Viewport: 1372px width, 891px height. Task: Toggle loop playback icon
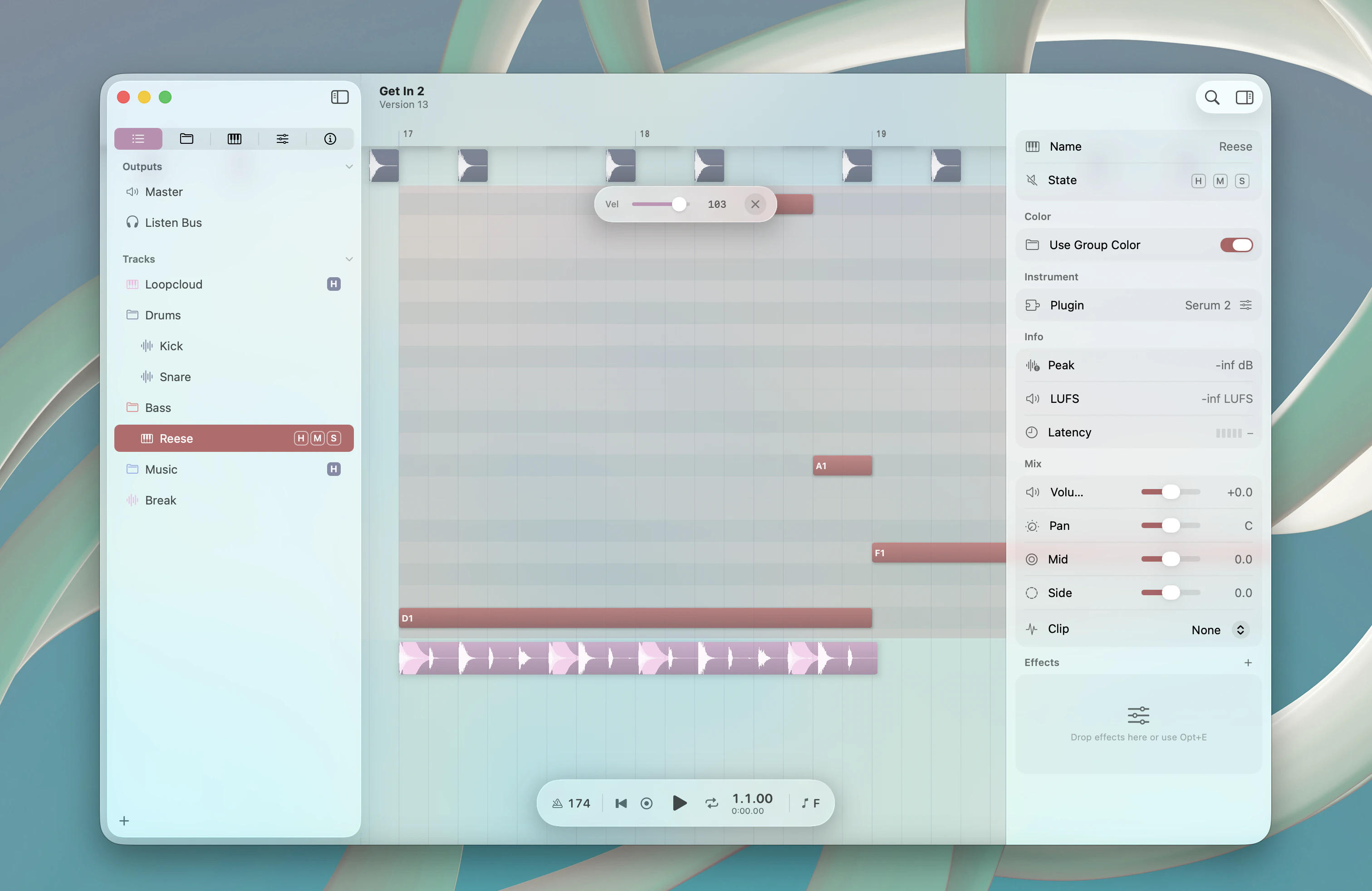[x=712, y=803]
